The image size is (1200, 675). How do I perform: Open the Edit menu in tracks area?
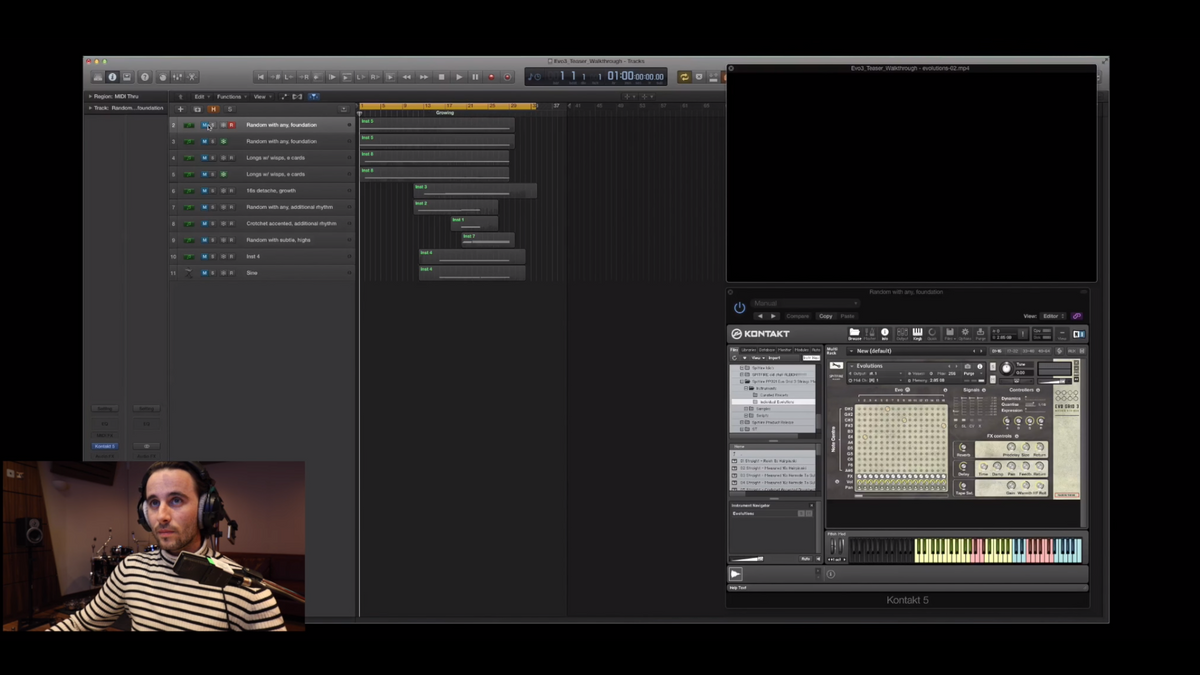click(200, 97)
